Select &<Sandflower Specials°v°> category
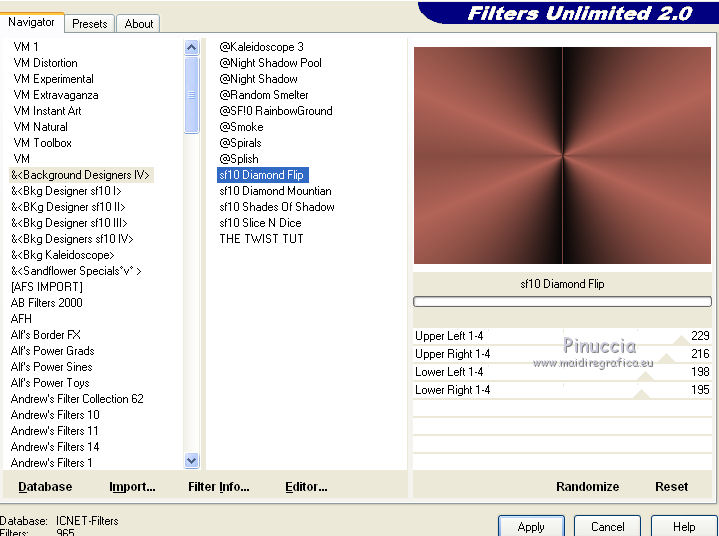 76,271
